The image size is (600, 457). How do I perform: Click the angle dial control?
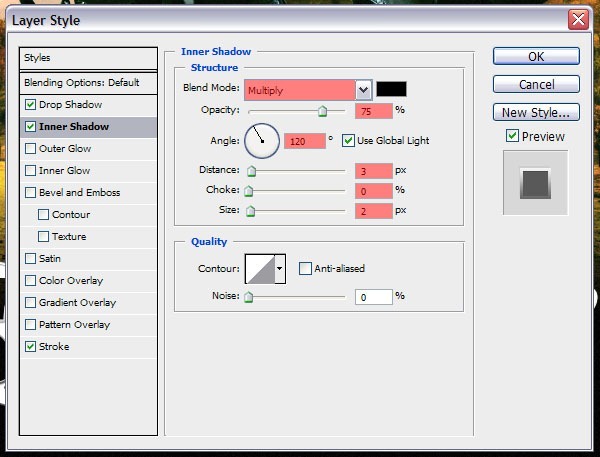(263, 140)
